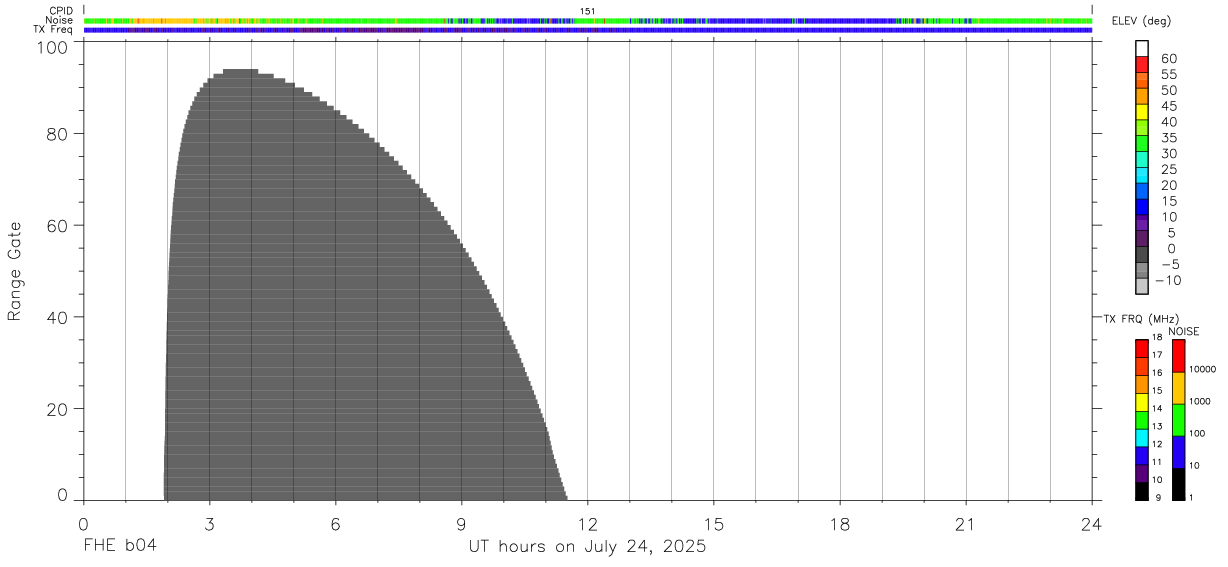Click the 24 tick label on time axis
This screenshot has height=567, width=1228.
click(x=1092, y=525)
